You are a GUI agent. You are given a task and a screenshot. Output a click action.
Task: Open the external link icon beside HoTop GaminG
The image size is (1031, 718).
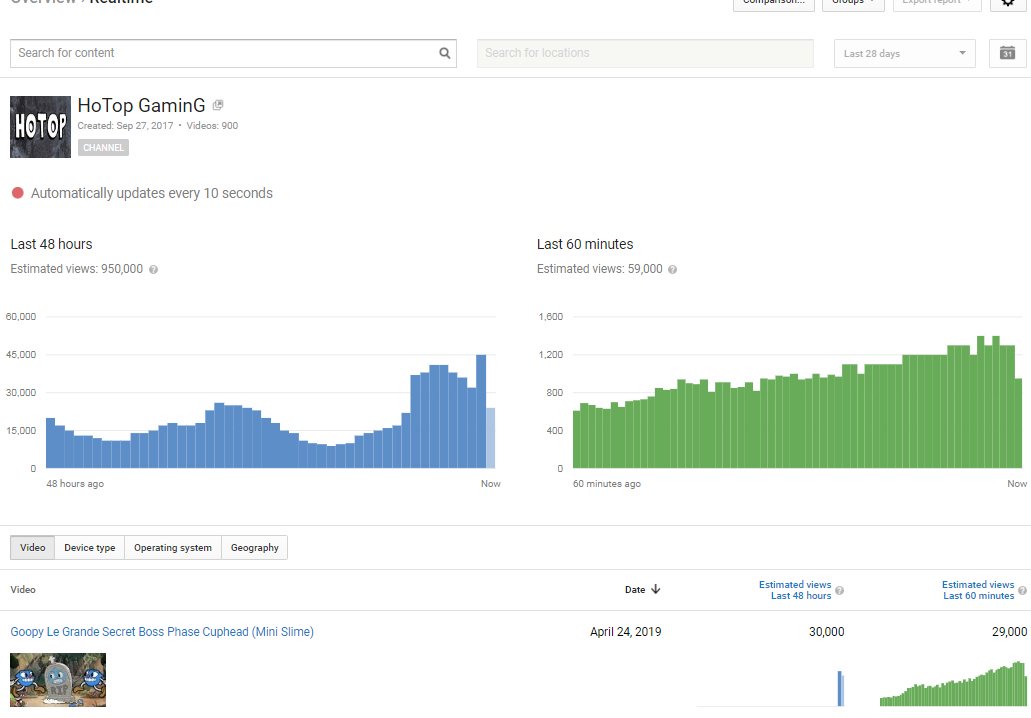[218, 105]
